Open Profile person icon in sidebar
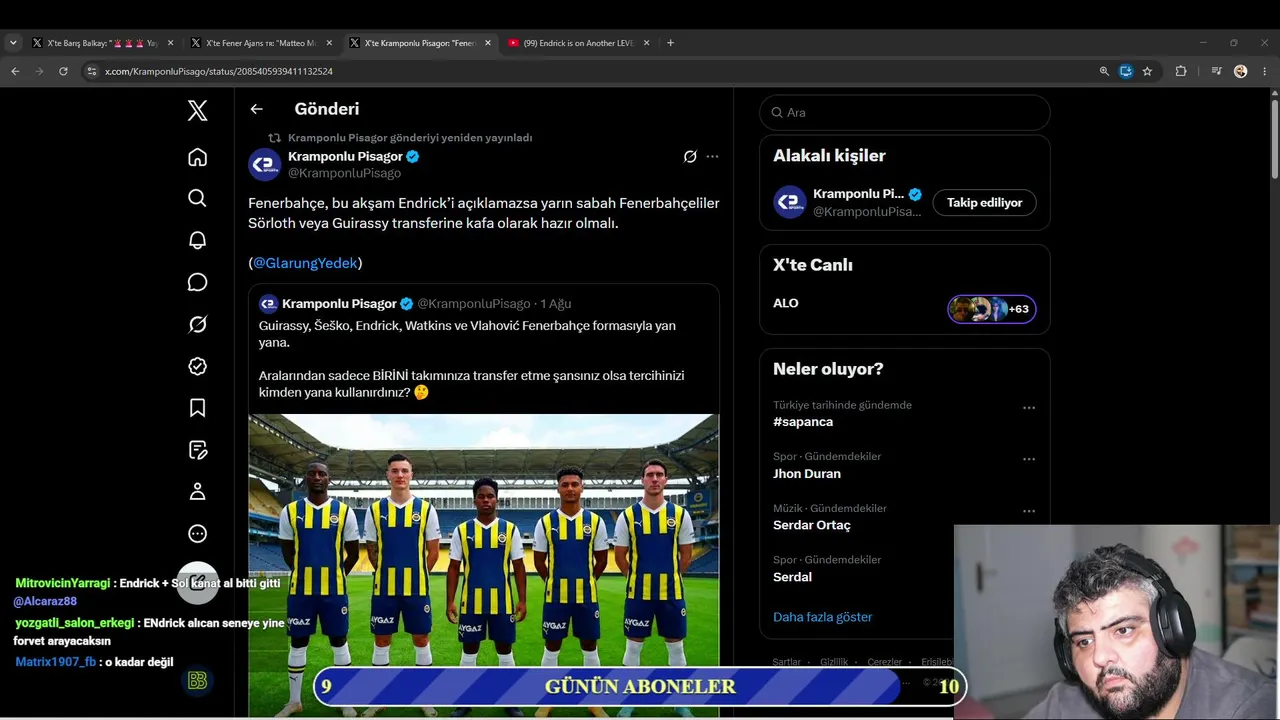The image size is (1280, 720). pyautogui.click(x=198, y=492)
